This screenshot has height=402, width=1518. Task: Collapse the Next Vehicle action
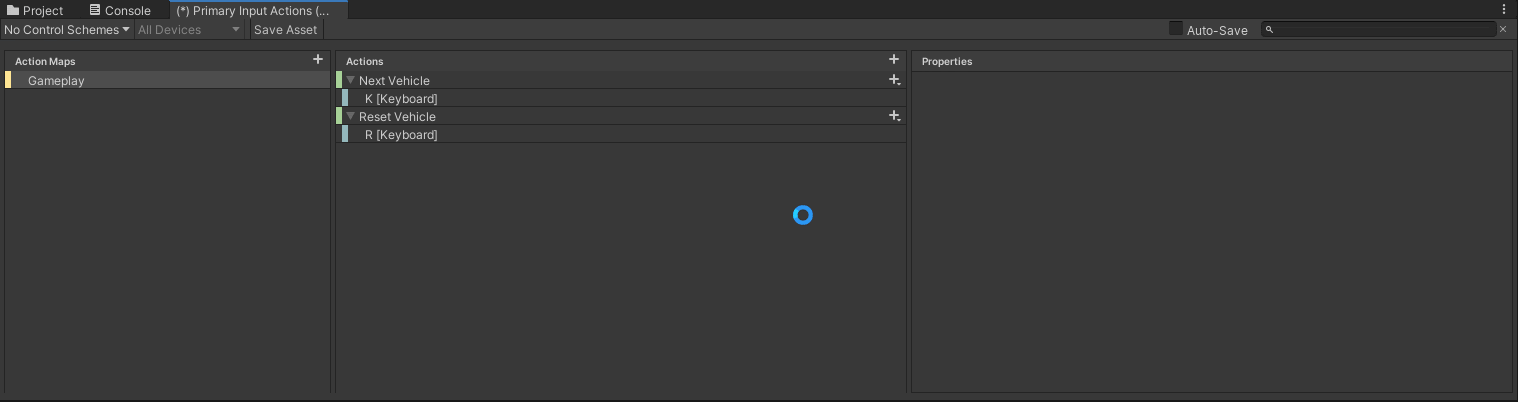[351, 80]
